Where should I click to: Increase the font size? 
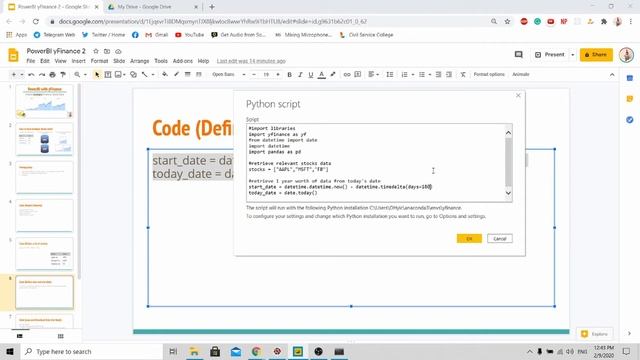278,75
